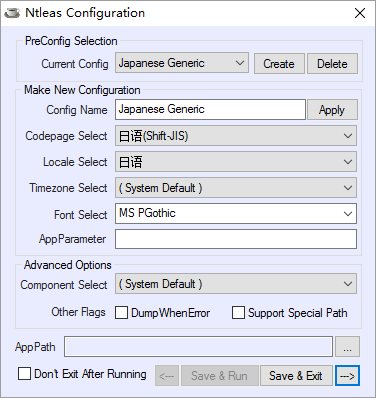Click the Create button
376x398 pixels.
pyautogui.click(x=279, y=63)
